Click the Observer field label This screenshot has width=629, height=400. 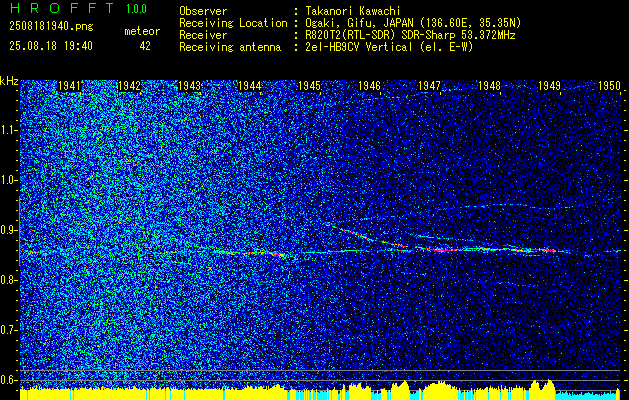(203, 11)
